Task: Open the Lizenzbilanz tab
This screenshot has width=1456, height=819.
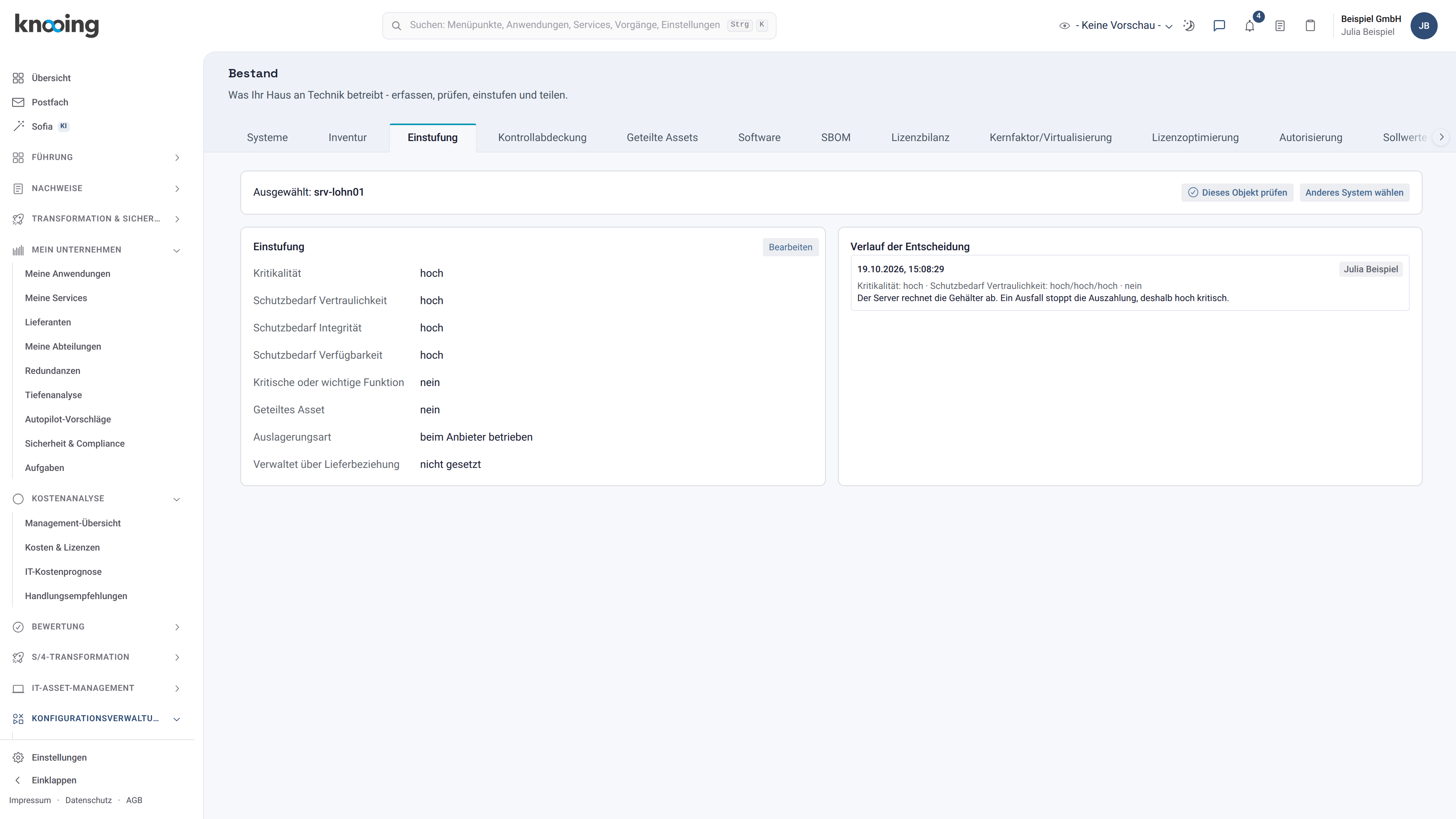Action: pyautogui.click(x=920, y=137)
